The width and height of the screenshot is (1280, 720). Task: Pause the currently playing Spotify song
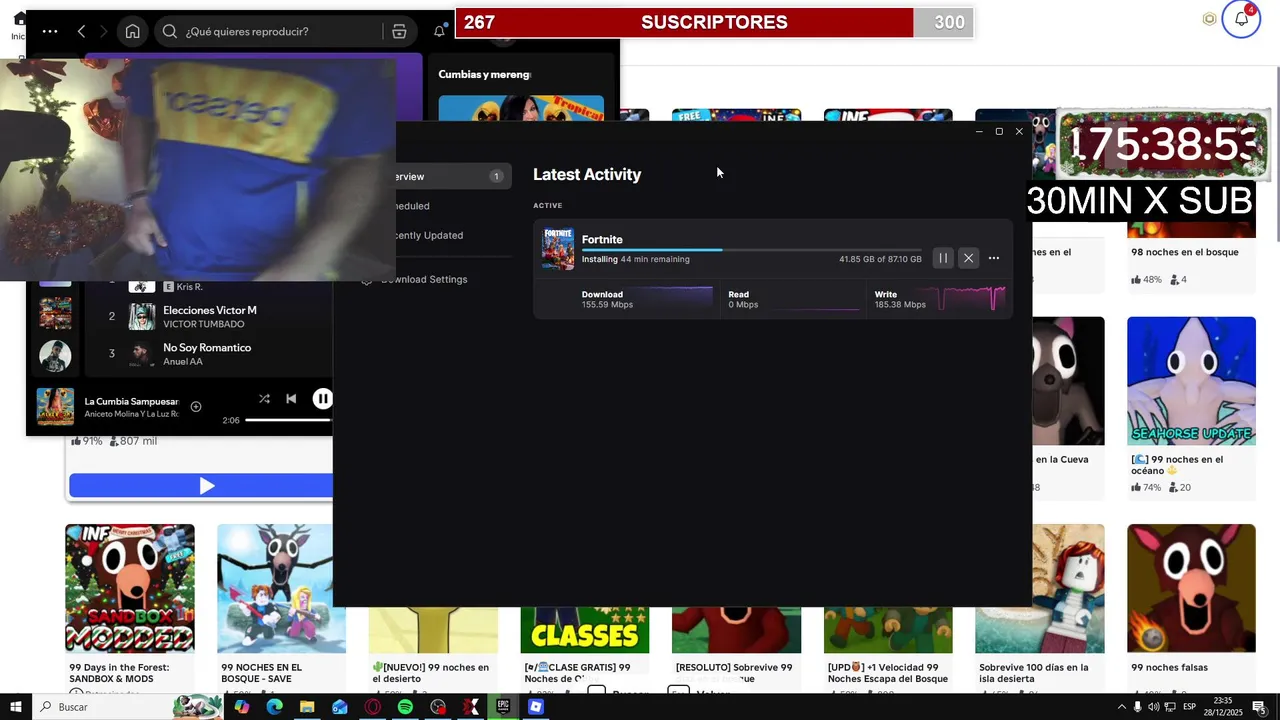coord(322,399)
